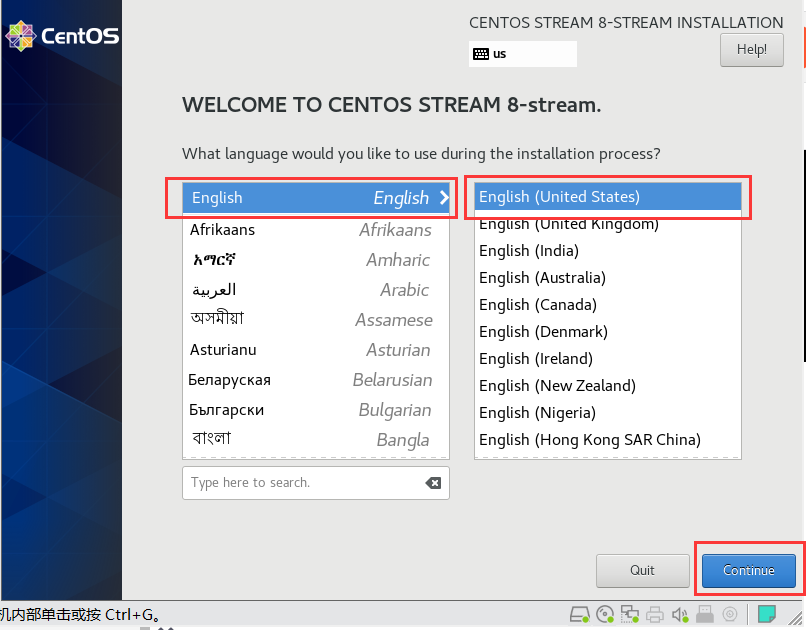Viewport: 806px width, 630px height.
Task: Choose English (United Kingdom) locale
Action: (x=608, y=224)
